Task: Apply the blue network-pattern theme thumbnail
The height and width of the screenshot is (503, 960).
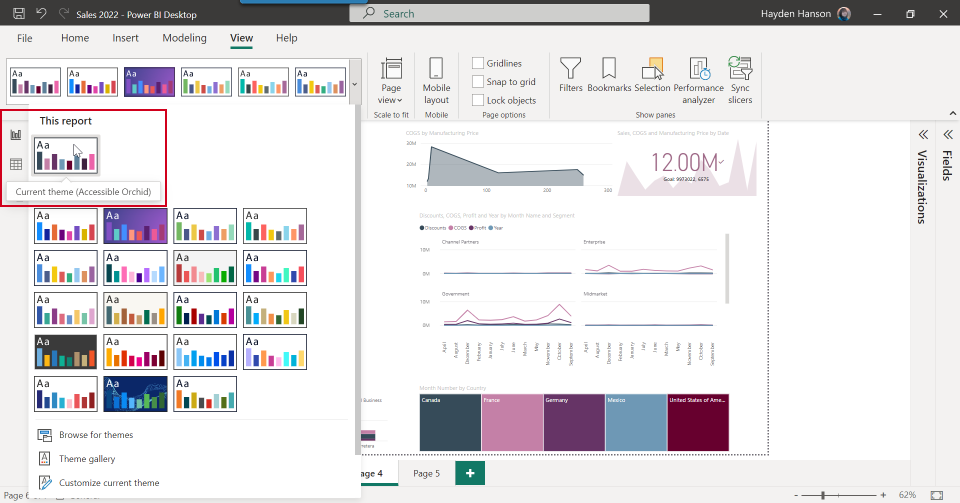Action: coord(135,393)
